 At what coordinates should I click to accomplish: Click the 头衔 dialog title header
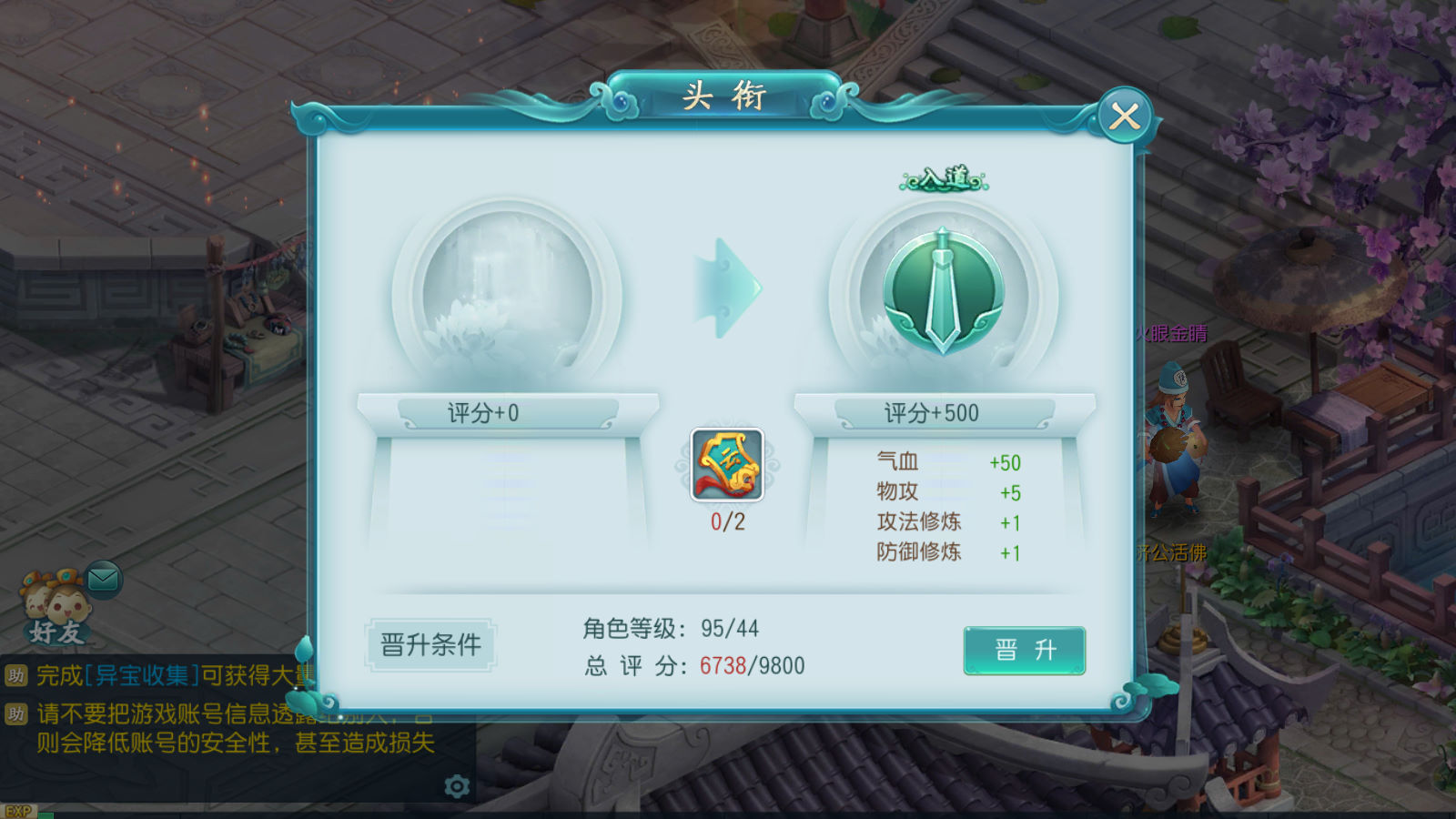point(724,96)
